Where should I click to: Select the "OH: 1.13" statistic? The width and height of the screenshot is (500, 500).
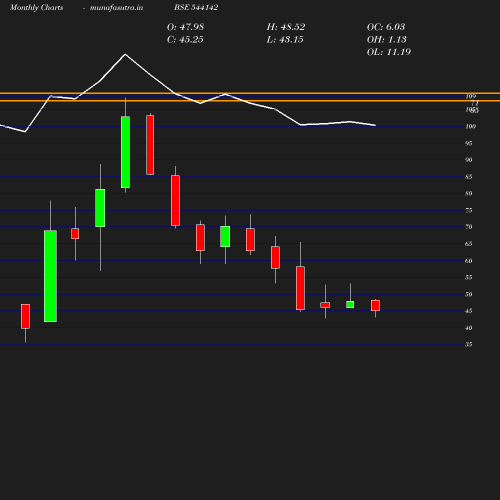[x=387, y=39]
